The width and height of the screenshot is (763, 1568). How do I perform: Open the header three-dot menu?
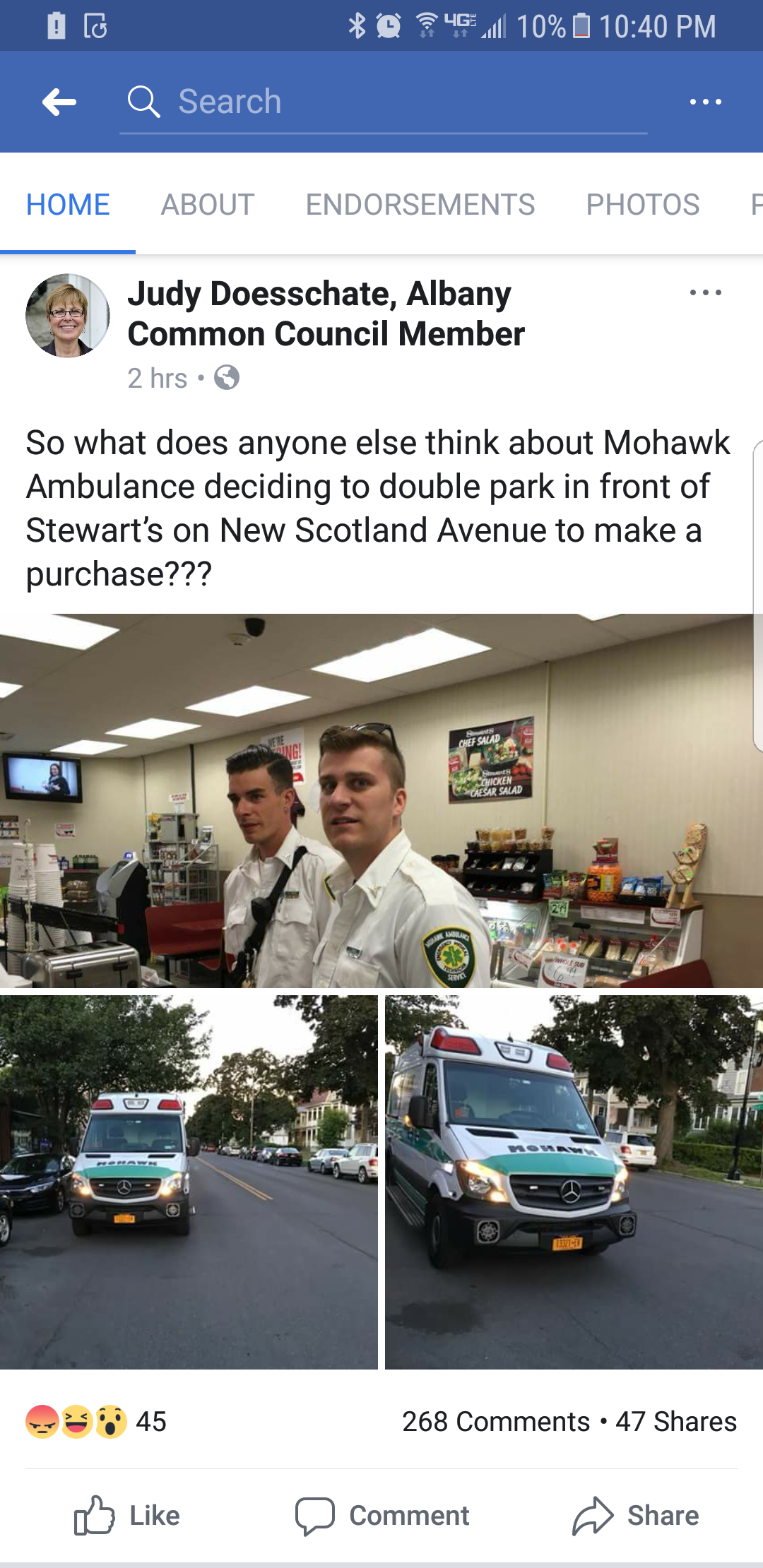click(x=706, y=102)
